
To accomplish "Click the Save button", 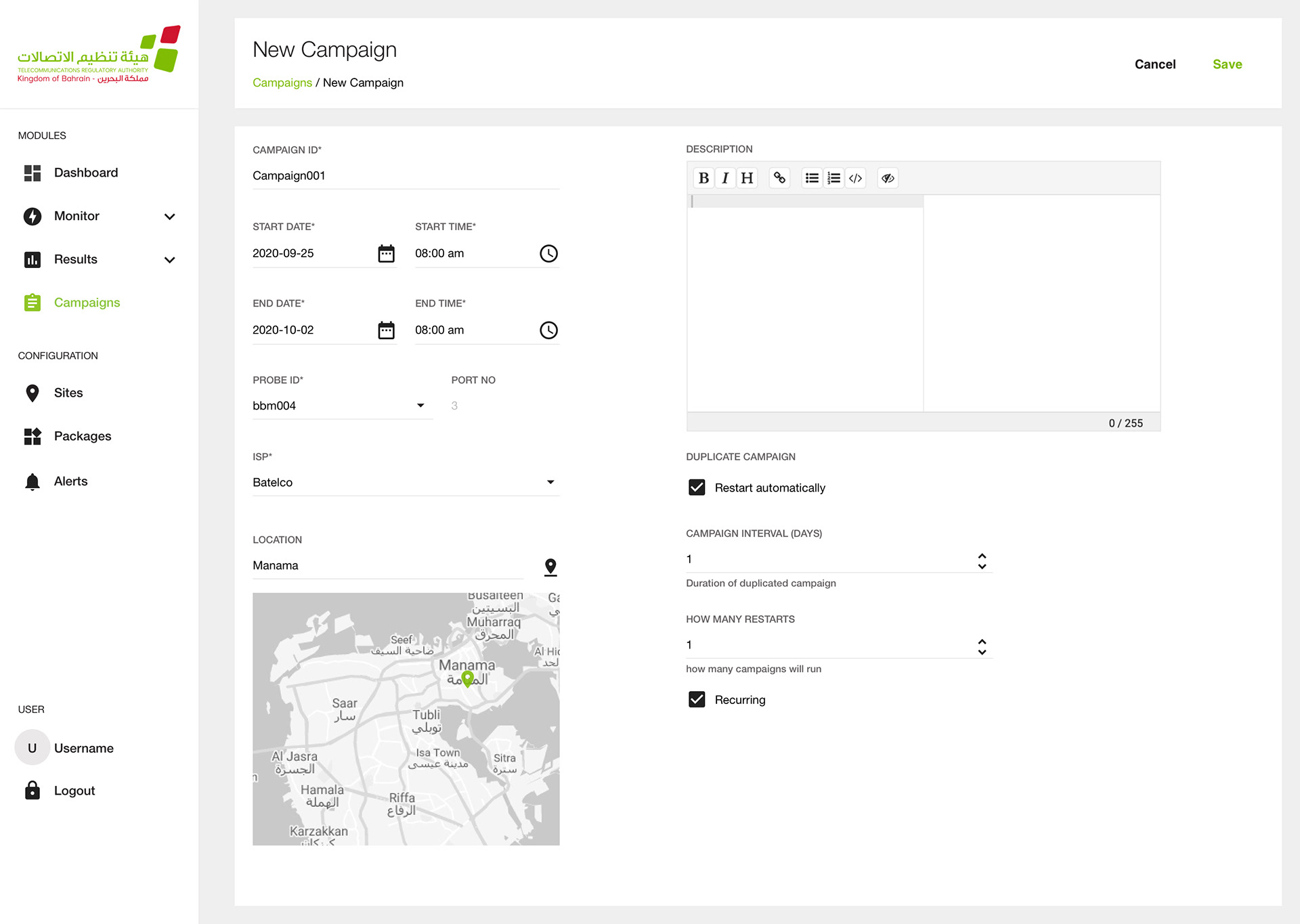I will pyautogui.click(x=1227, y=64).
